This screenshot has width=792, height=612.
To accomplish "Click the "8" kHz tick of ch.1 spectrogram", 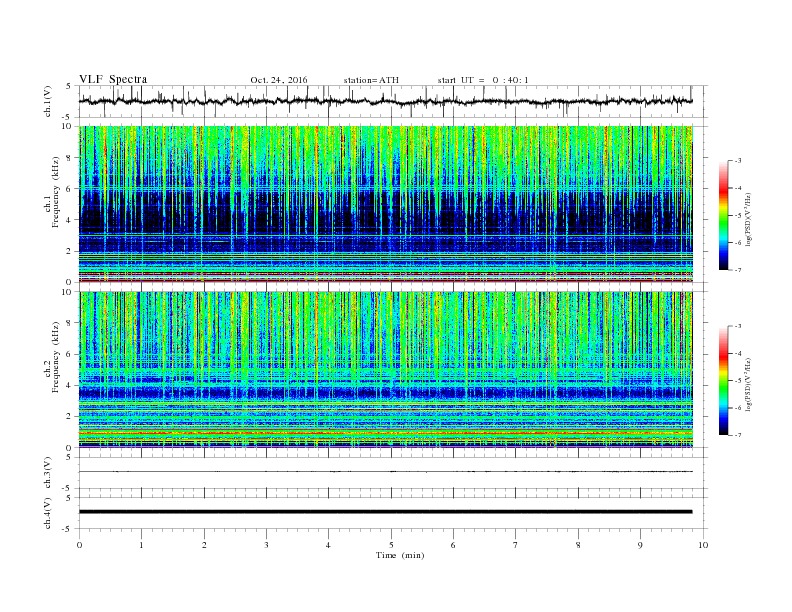I will click(x=70, y=158).
